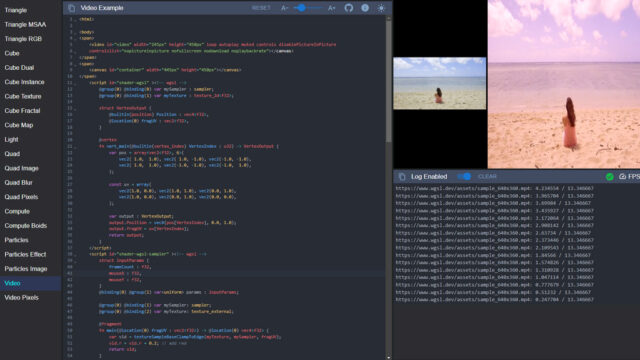Copy log output with the log panel copy icon
Screen dimensions: 640x360
tap(402, 176)
